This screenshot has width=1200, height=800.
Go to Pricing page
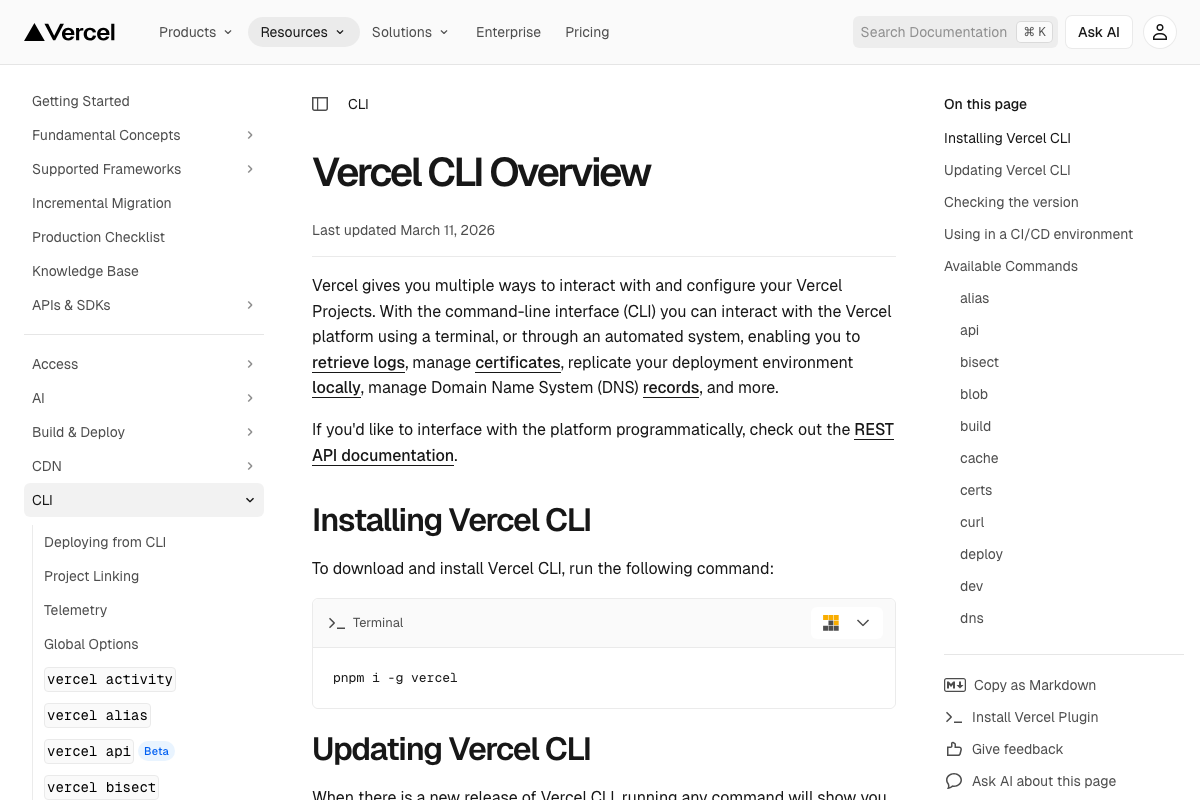587,32
